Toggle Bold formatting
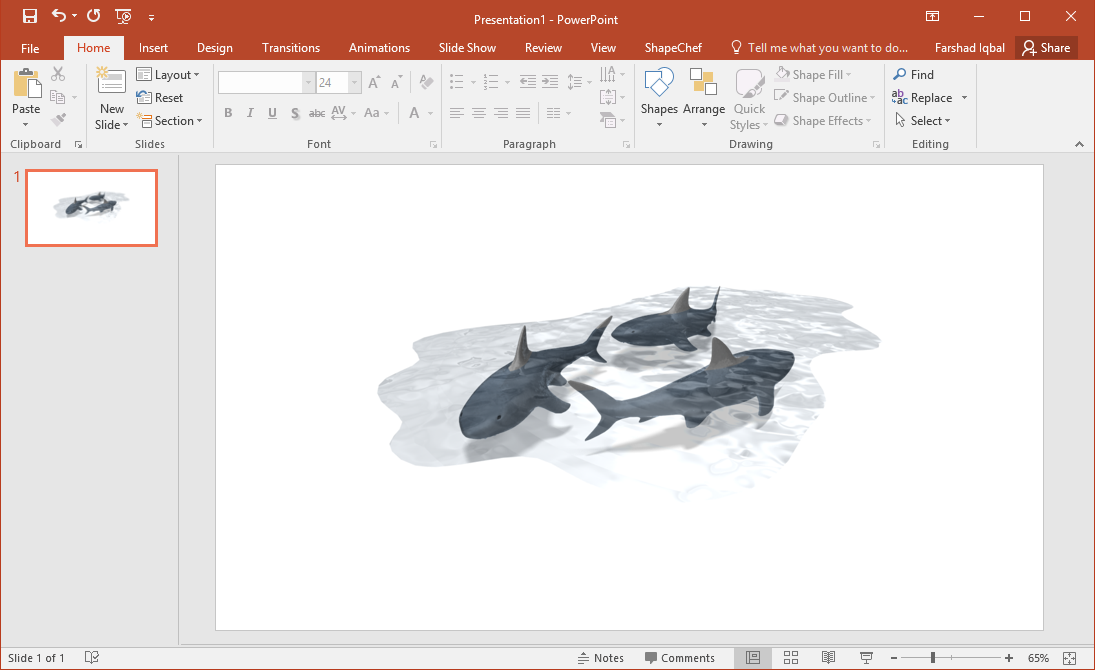This screenshot has height=670, width=1095. pyautogui.click(x=228, y=113)
